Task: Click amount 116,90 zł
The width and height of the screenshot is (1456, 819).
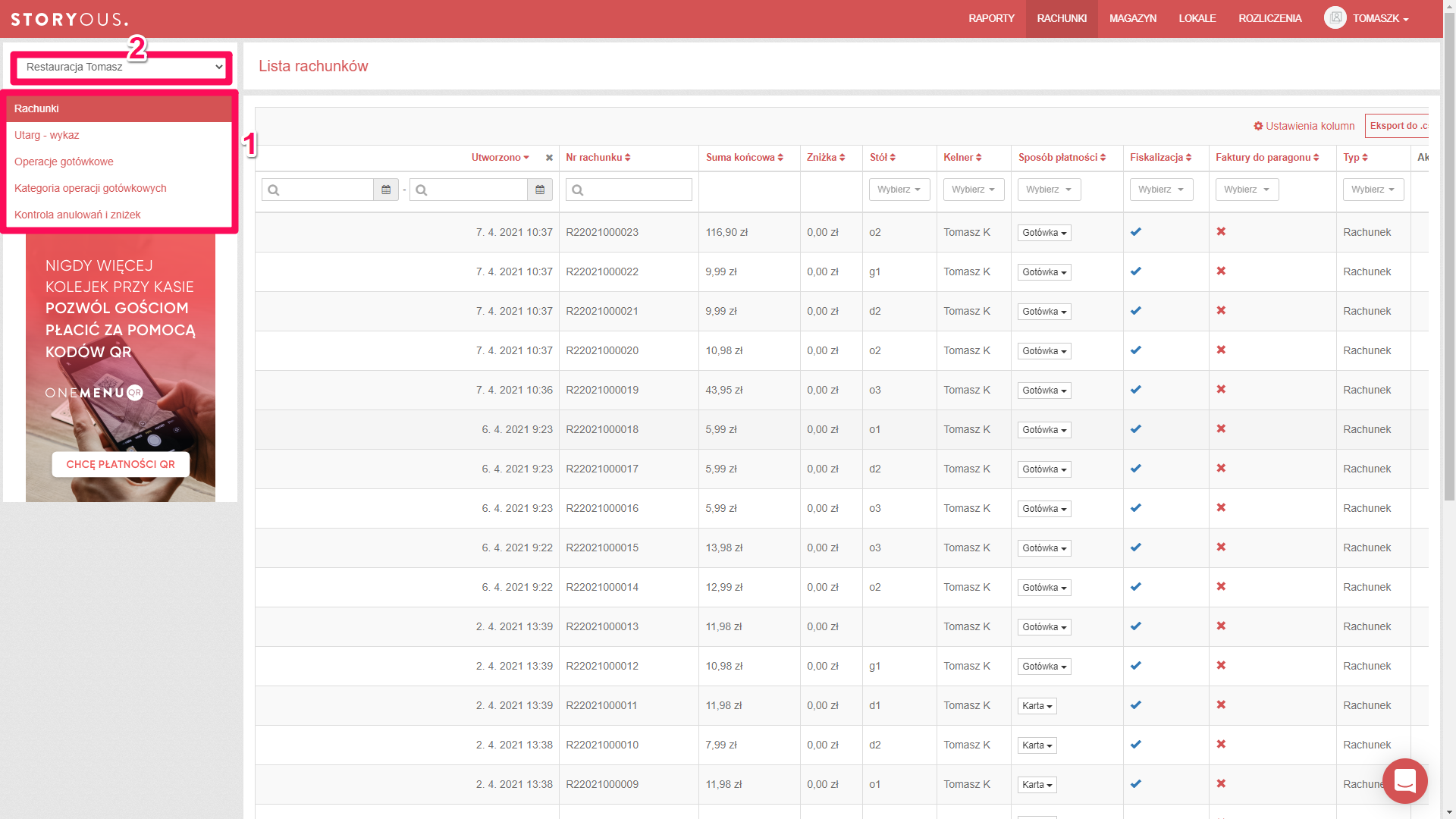Action: [726, 232]
